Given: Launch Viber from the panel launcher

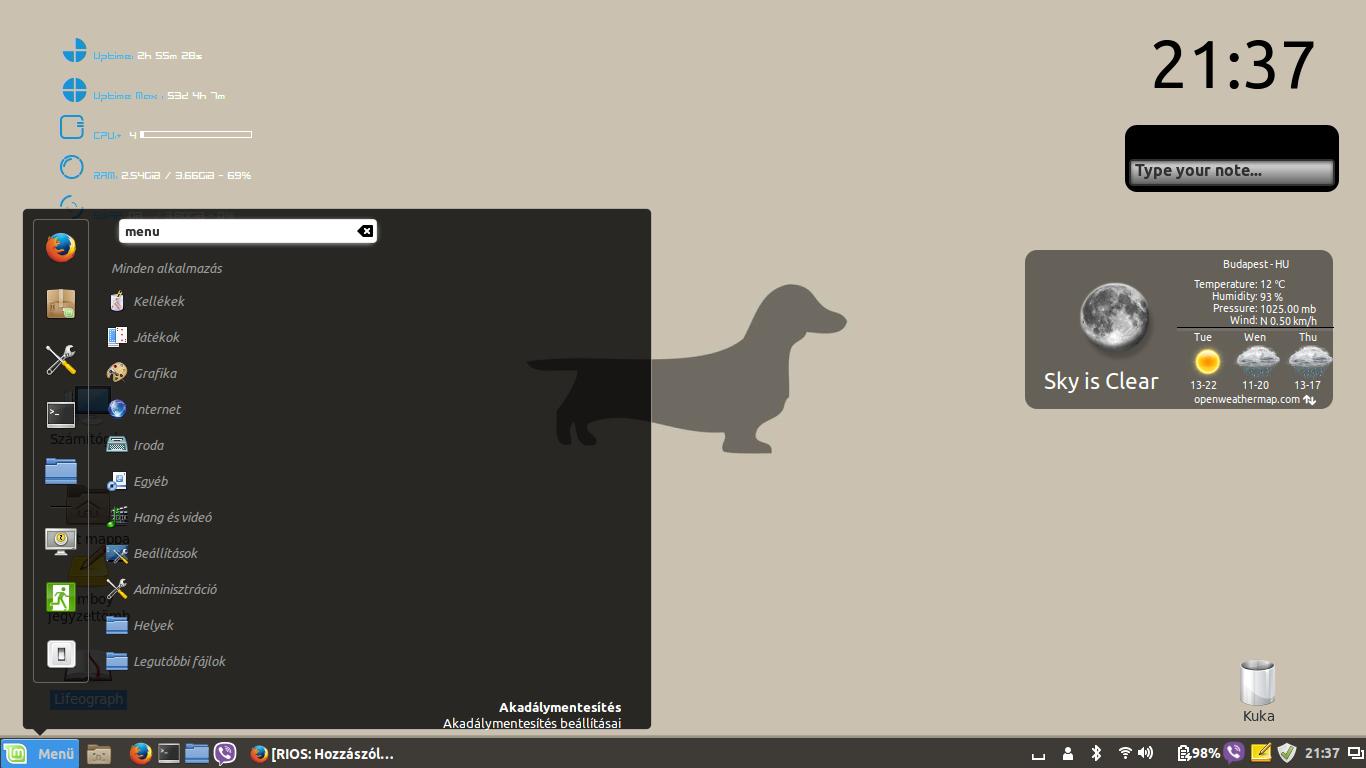Looking at the screenshot, I should (225, 753).
